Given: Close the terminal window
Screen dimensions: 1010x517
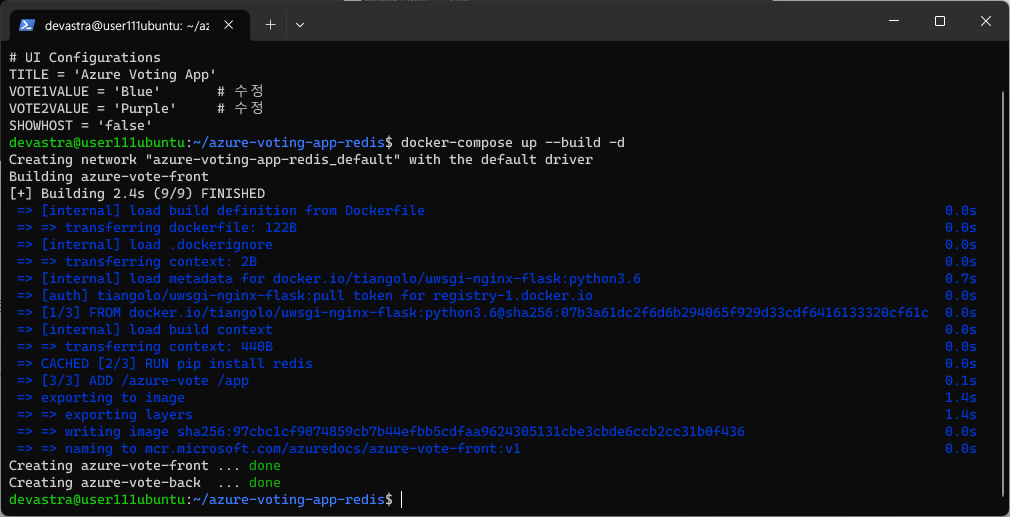Looking at the screenshot, I should pyautogui.click(x=986, y=21).
